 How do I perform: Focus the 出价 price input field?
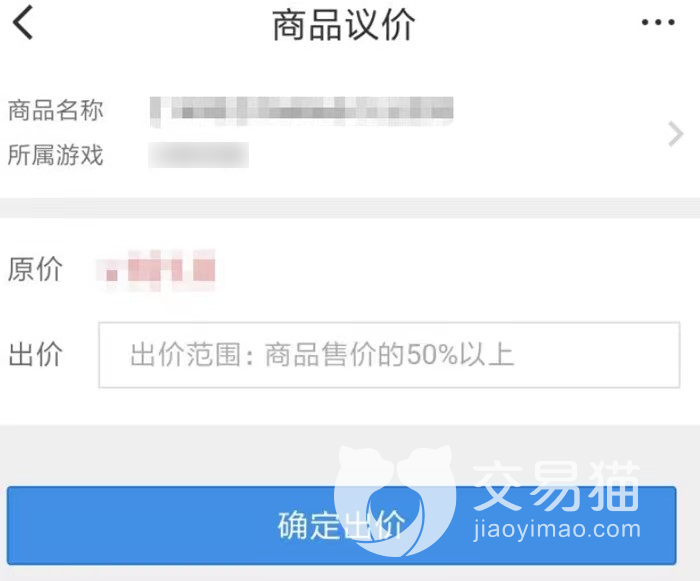pos(389,355)
